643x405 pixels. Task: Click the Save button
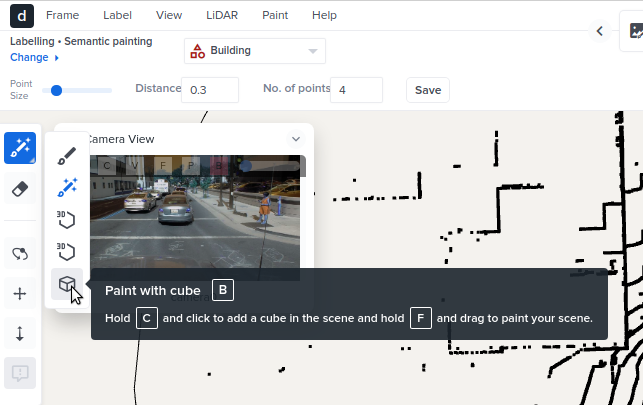(x=427, y=90)
